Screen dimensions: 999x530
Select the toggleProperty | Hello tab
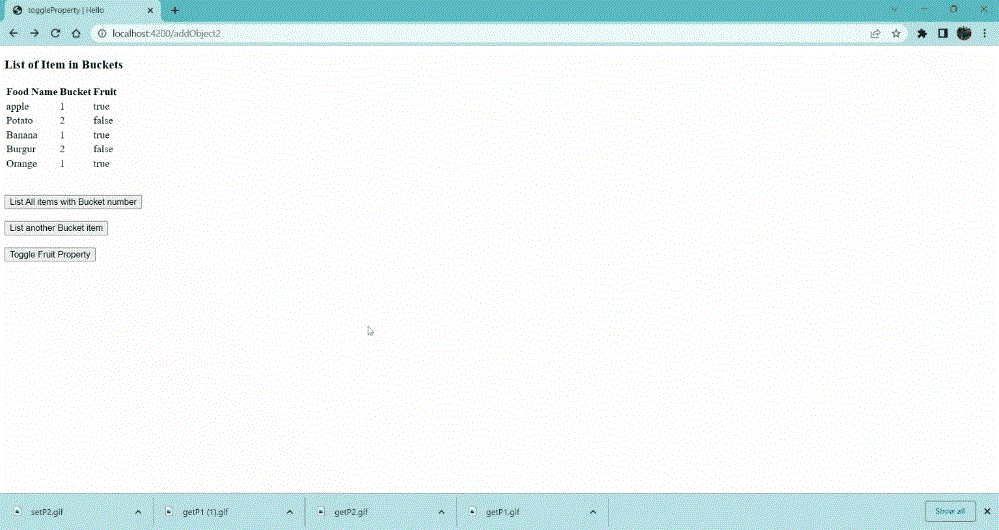(x=83, y=10)
